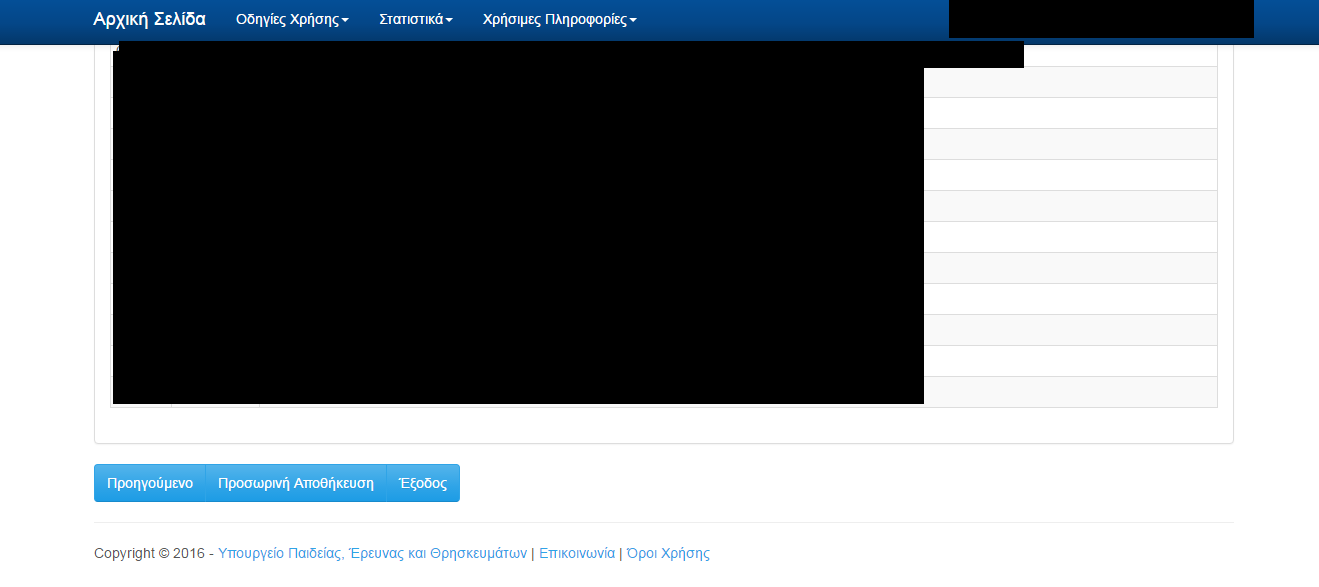1319x587 pixels.
Task: Exit using the Έξοδος button
Action: [423, 483]
